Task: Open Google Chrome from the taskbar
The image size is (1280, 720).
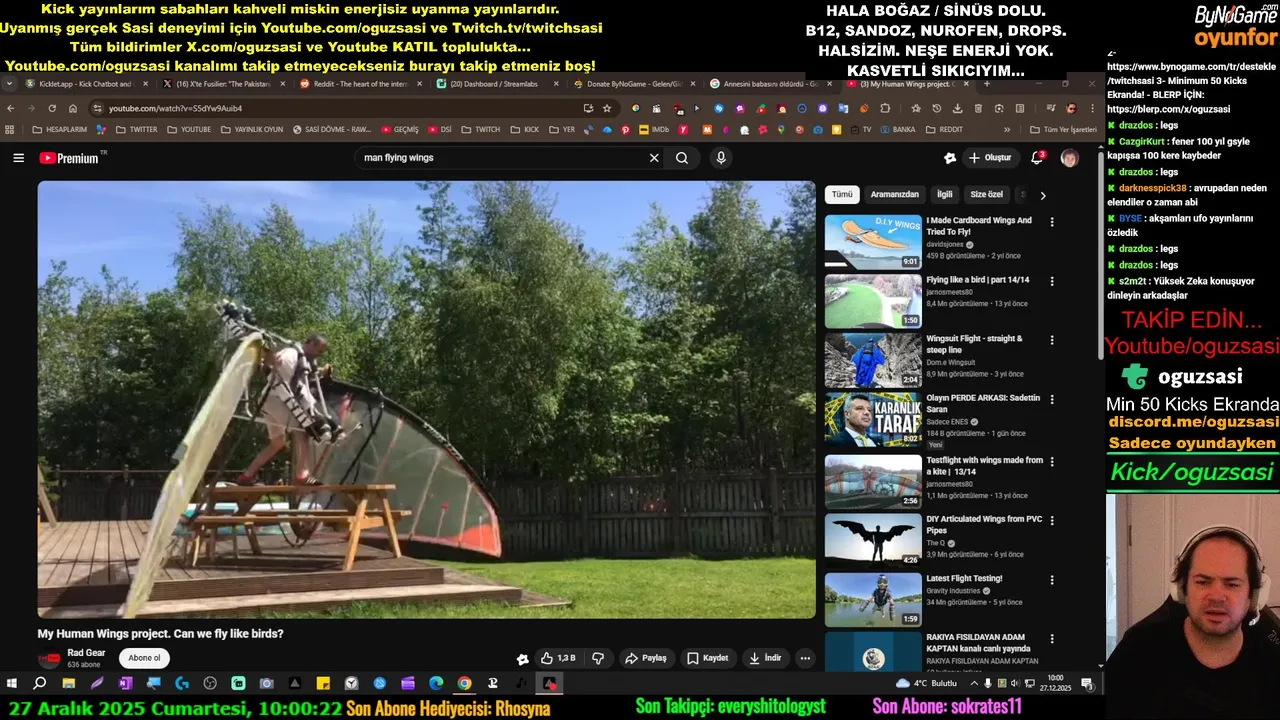Action: 464,684
